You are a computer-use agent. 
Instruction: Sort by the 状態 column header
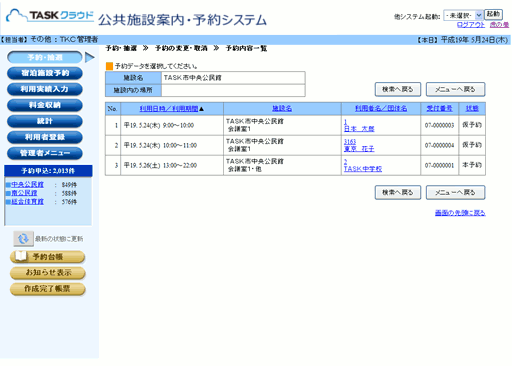(x=472, y=109)
